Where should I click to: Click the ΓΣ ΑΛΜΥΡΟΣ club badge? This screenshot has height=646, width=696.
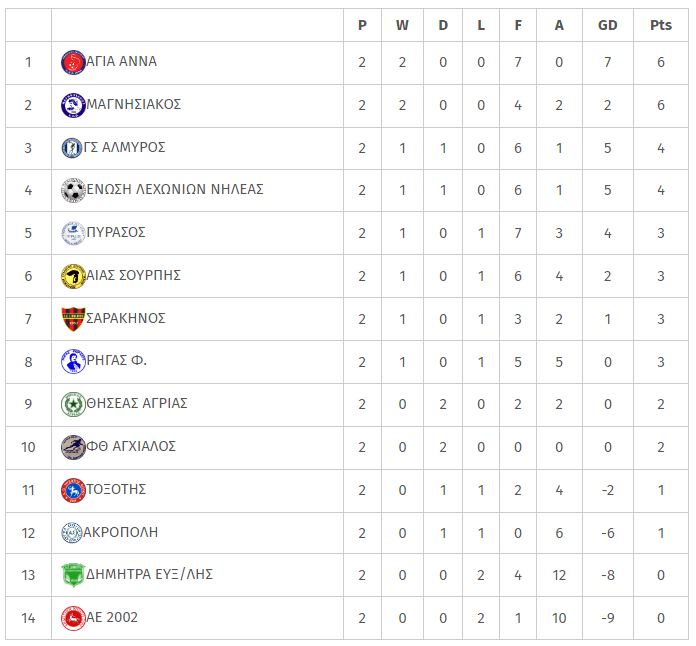(x=71, y=148)
